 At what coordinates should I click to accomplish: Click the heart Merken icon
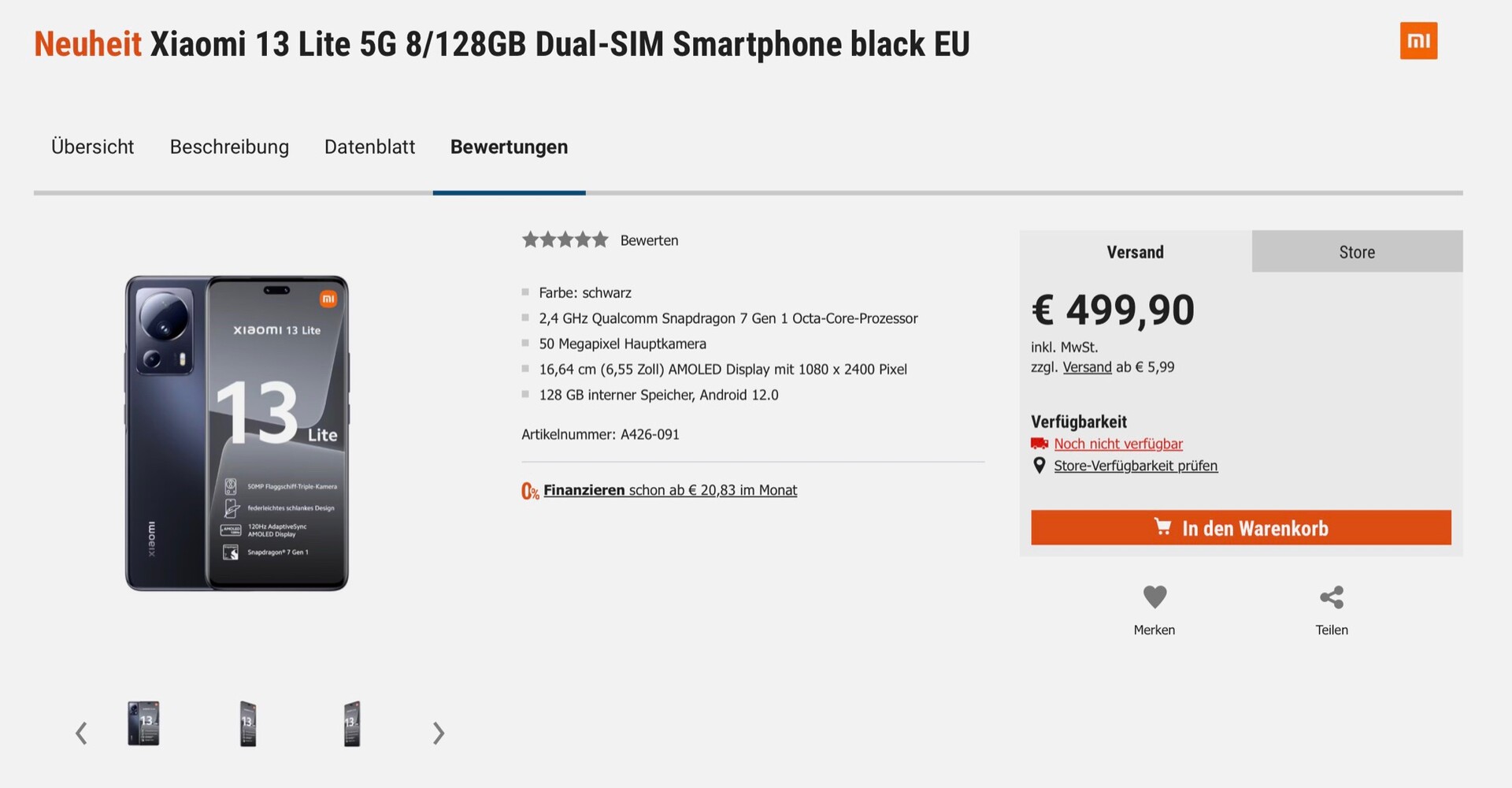pyautogui.click(x=1154, y=597)
